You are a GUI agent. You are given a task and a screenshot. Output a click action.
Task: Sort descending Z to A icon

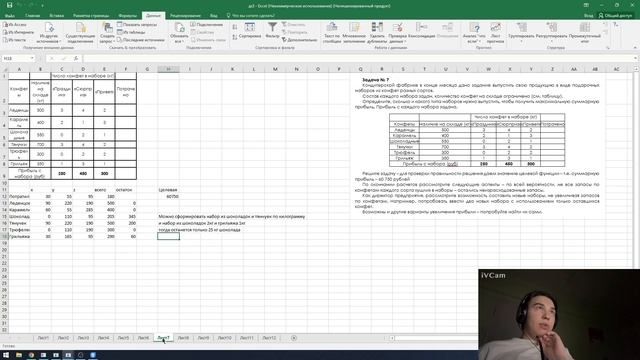(x=235, y=37)
